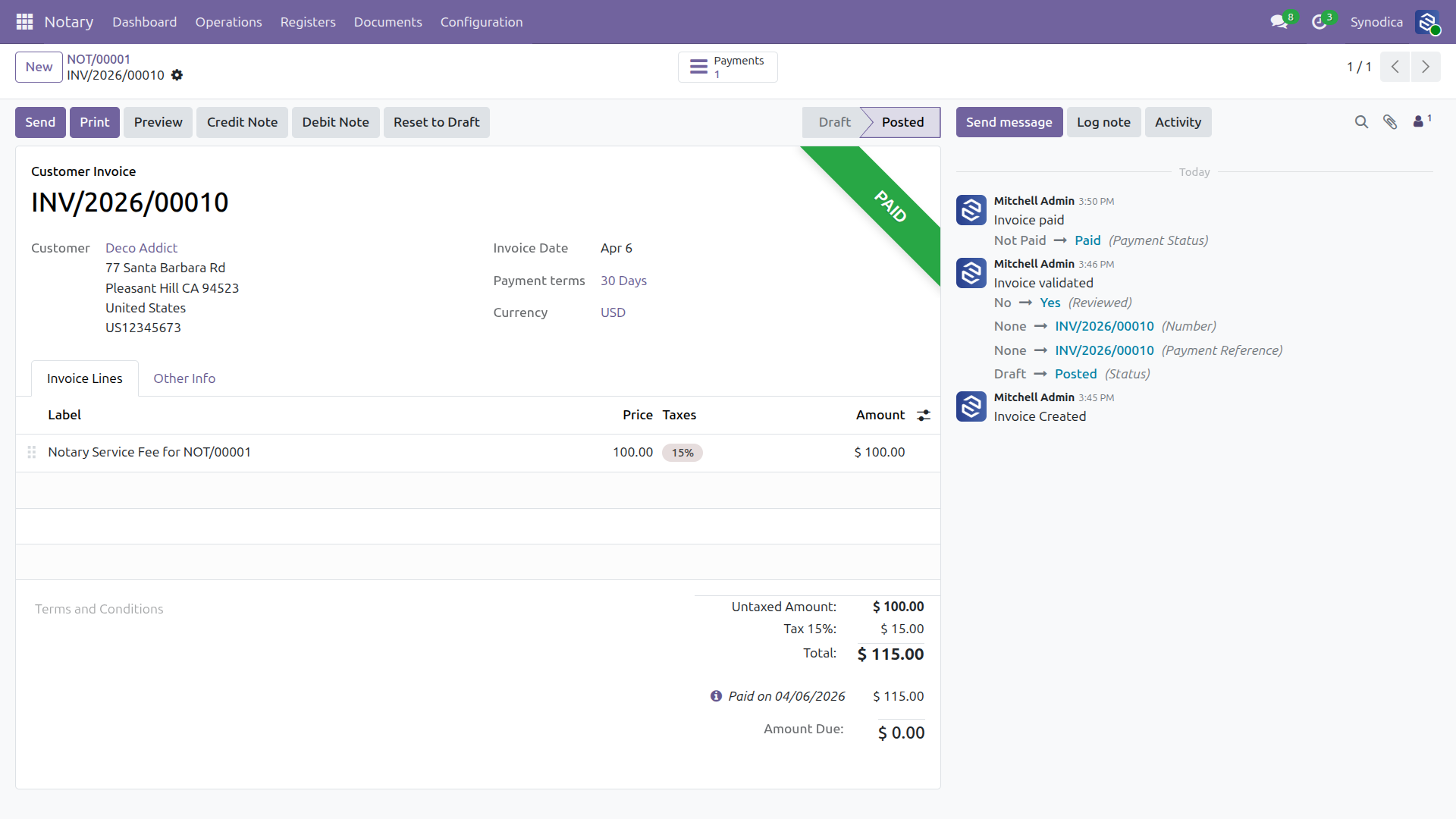Click Log note button
Viewport: 1456px width, 819px height.
coord(1103,122)
